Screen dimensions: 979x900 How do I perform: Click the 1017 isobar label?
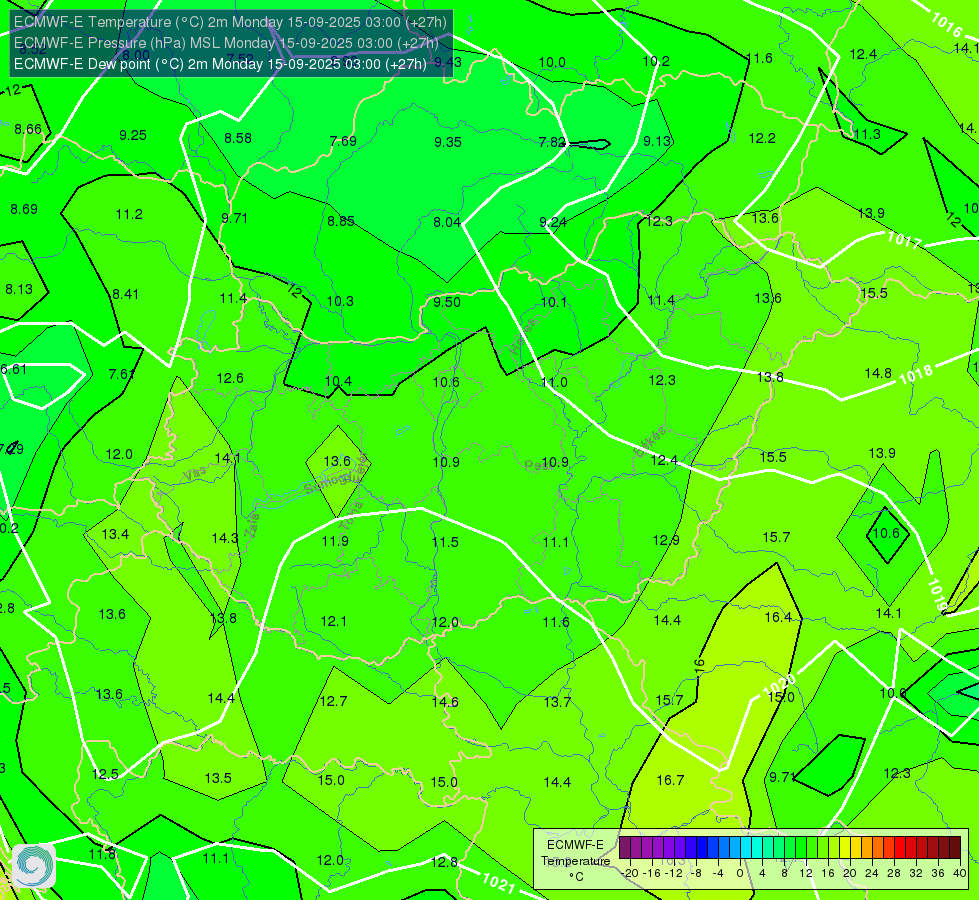click(x=904, y=240)
